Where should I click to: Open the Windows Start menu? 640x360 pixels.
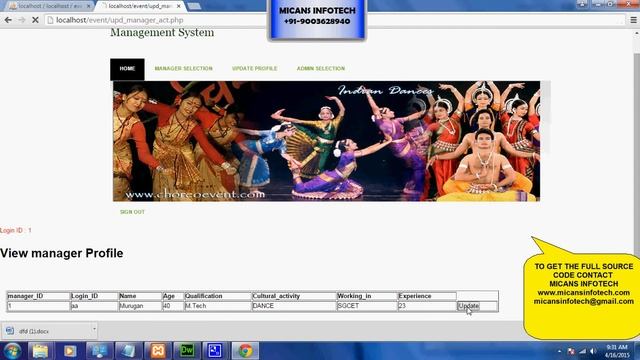pos(13,351)
